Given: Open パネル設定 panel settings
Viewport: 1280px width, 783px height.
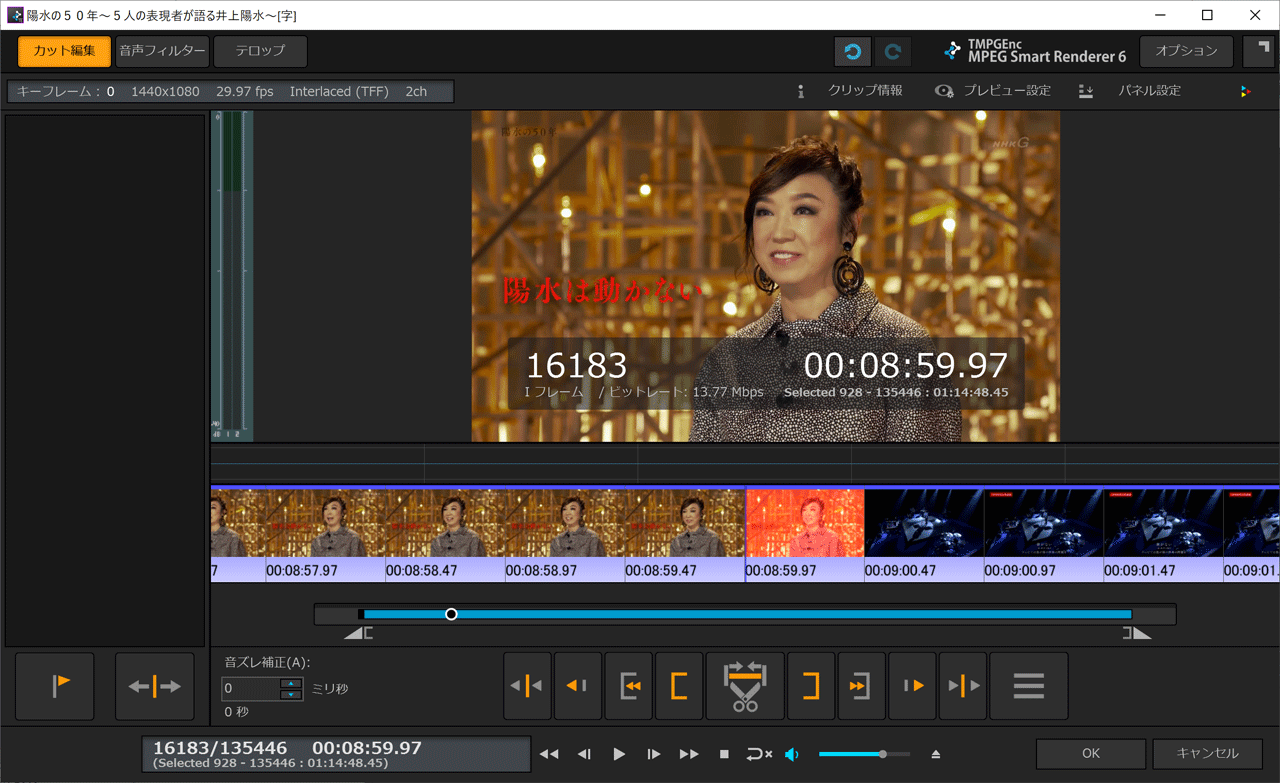Looking at the screenshot, I should pyautogui.click(x=1130, y=91).
